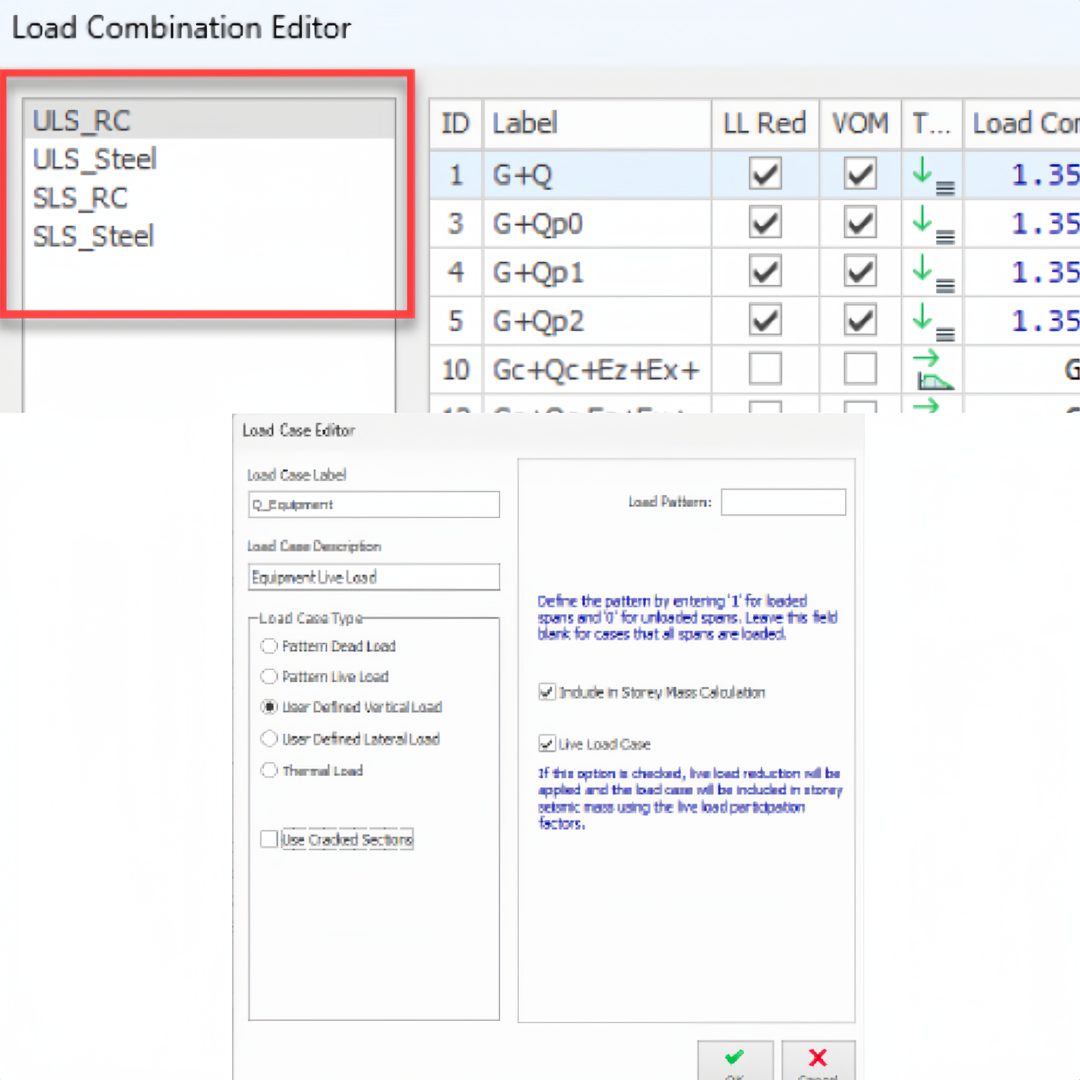Click the VOM column header
The image size is (1080, 1080).
(x=860, y=124)
